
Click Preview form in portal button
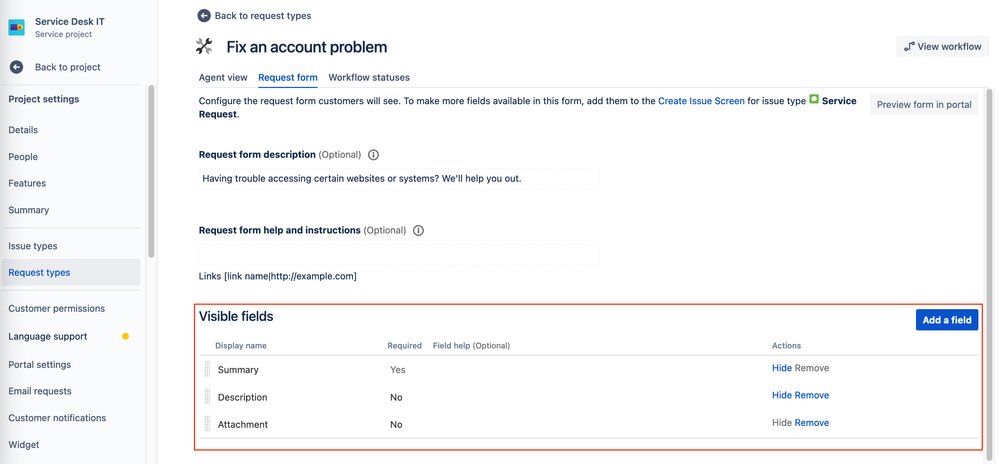[x=923, y=104]
